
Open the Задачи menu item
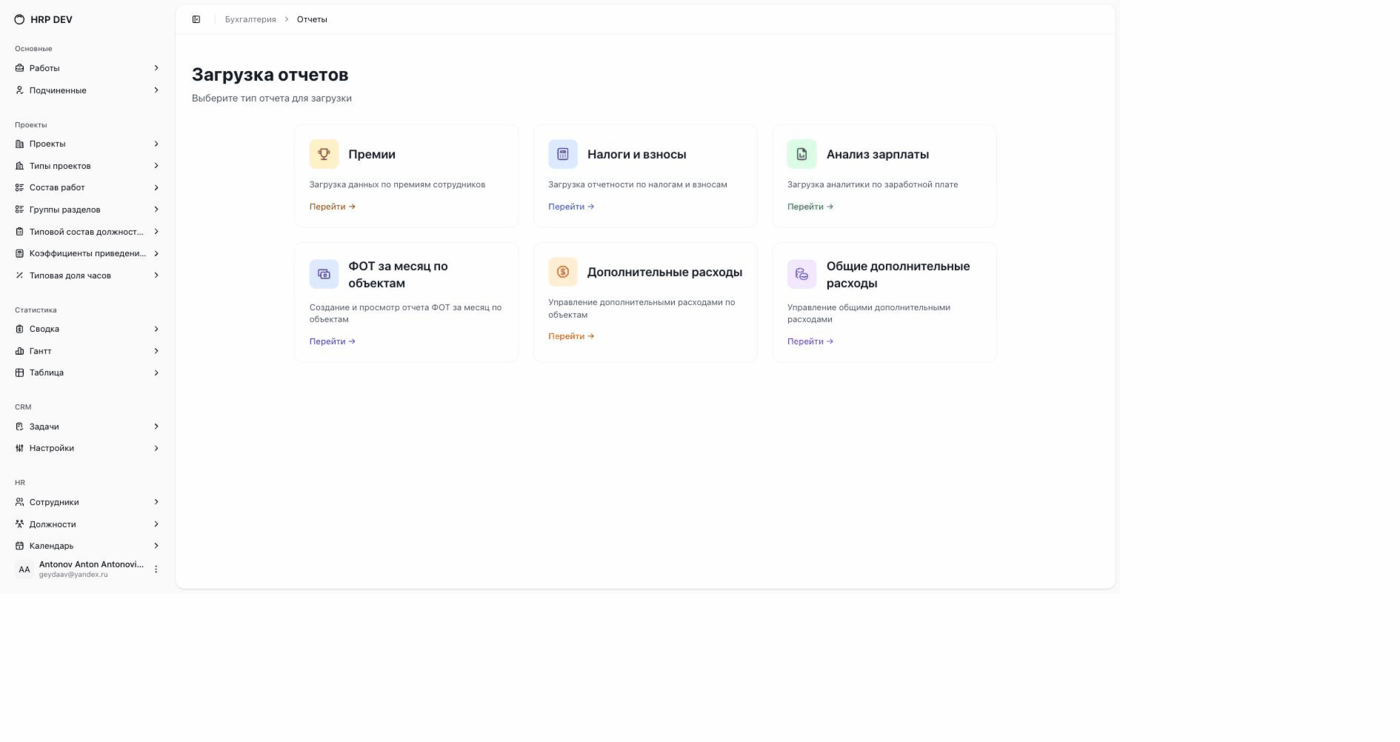click(x=88, y=427)
